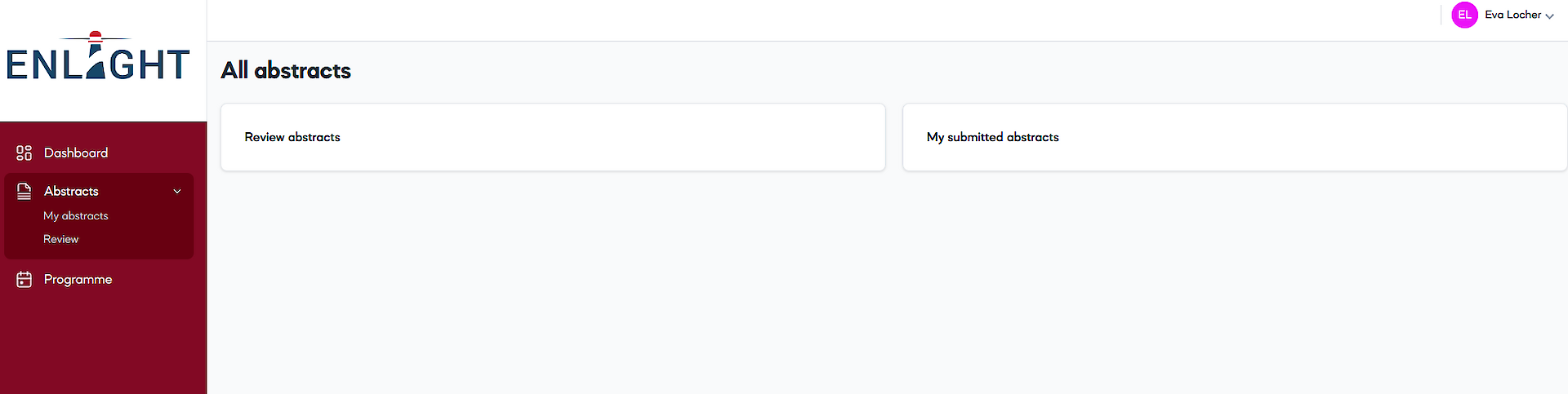Screen dimensions: 1568x394
Task: Click the EL user avatar circle
Action: (x=1464, y=15)
